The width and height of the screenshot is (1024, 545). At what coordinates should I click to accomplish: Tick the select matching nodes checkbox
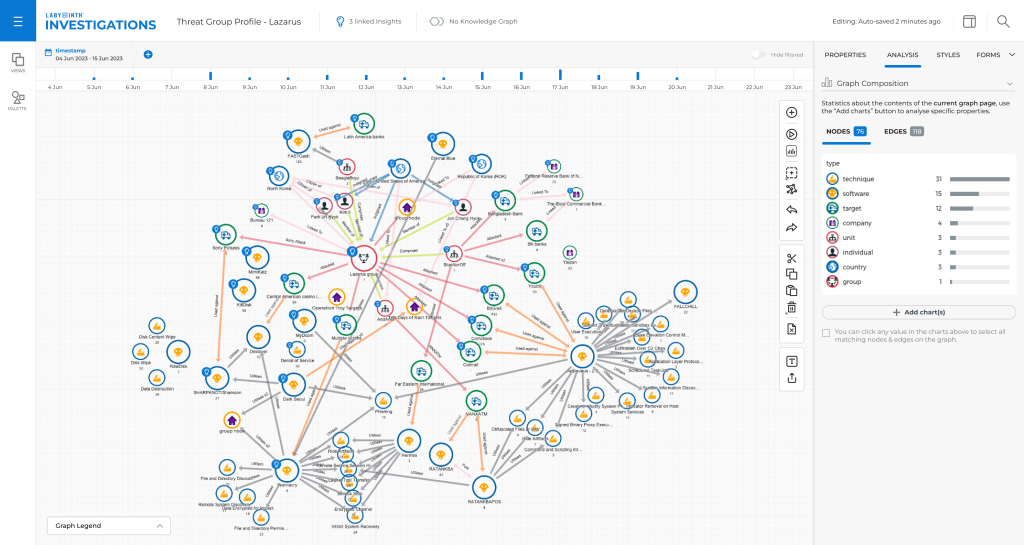tap(826, 333)
